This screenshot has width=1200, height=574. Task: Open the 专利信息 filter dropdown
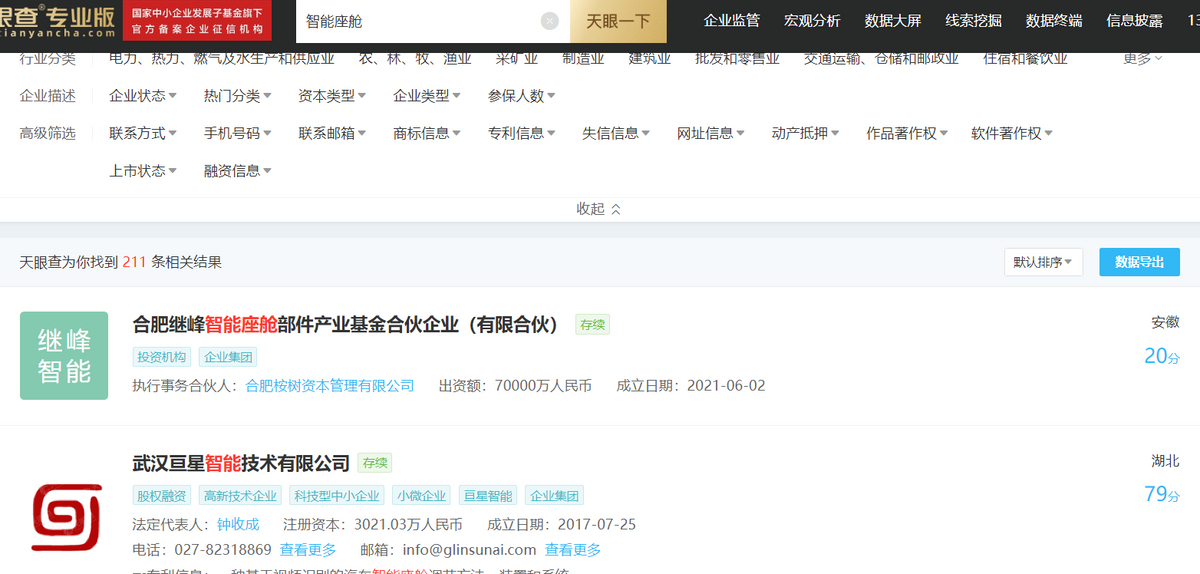(x=521, y=133)
